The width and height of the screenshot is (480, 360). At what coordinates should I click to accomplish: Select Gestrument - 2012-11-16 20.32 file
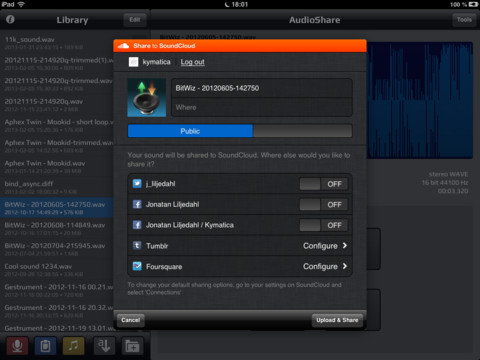(57, 311)
